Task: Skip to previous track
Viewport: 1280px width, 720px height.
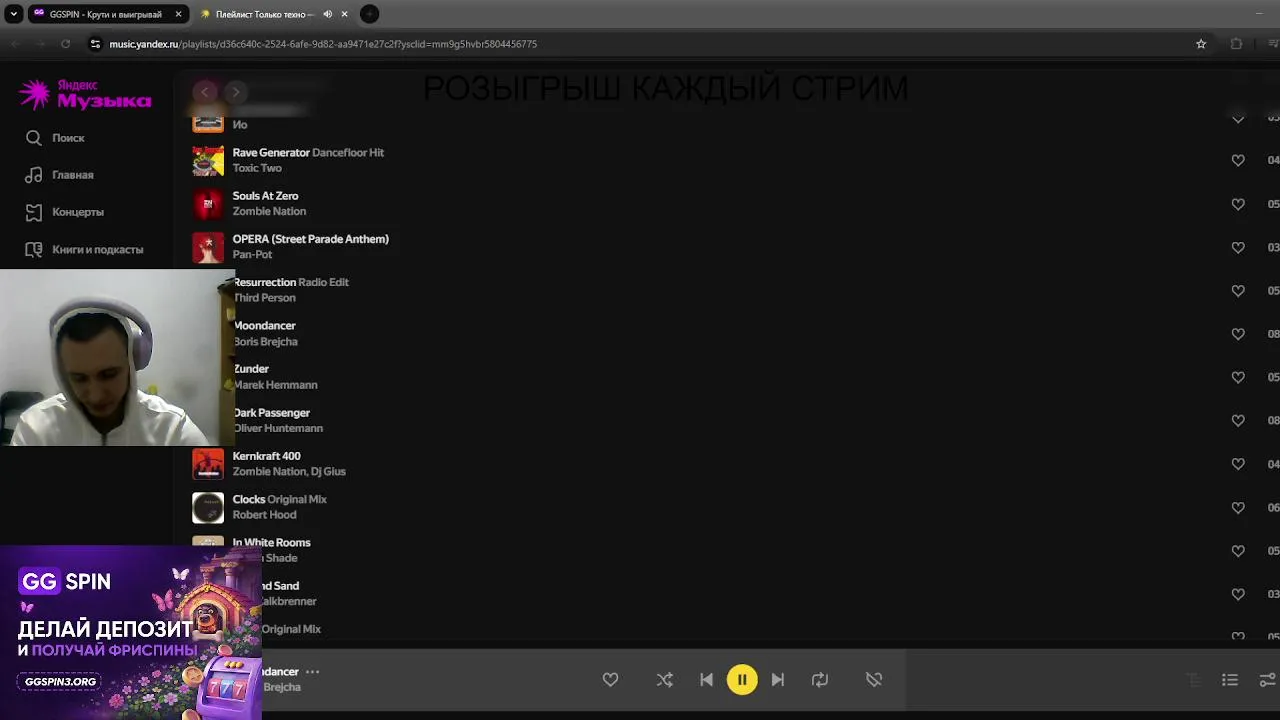Action: point(706,679)
